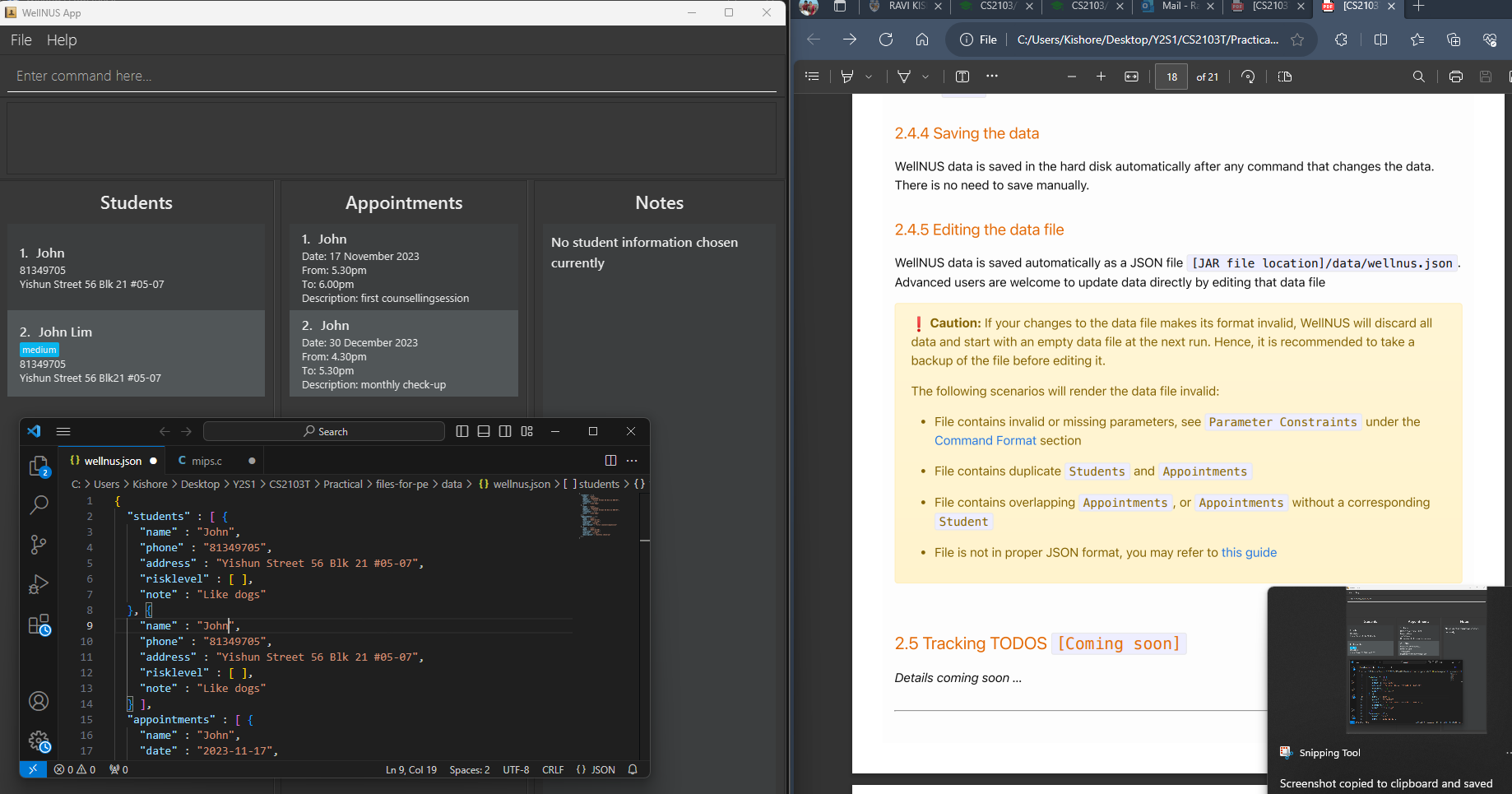The image size is (1512, 794).
Task: Open find in PDF search
Action: click(1419, 77)
